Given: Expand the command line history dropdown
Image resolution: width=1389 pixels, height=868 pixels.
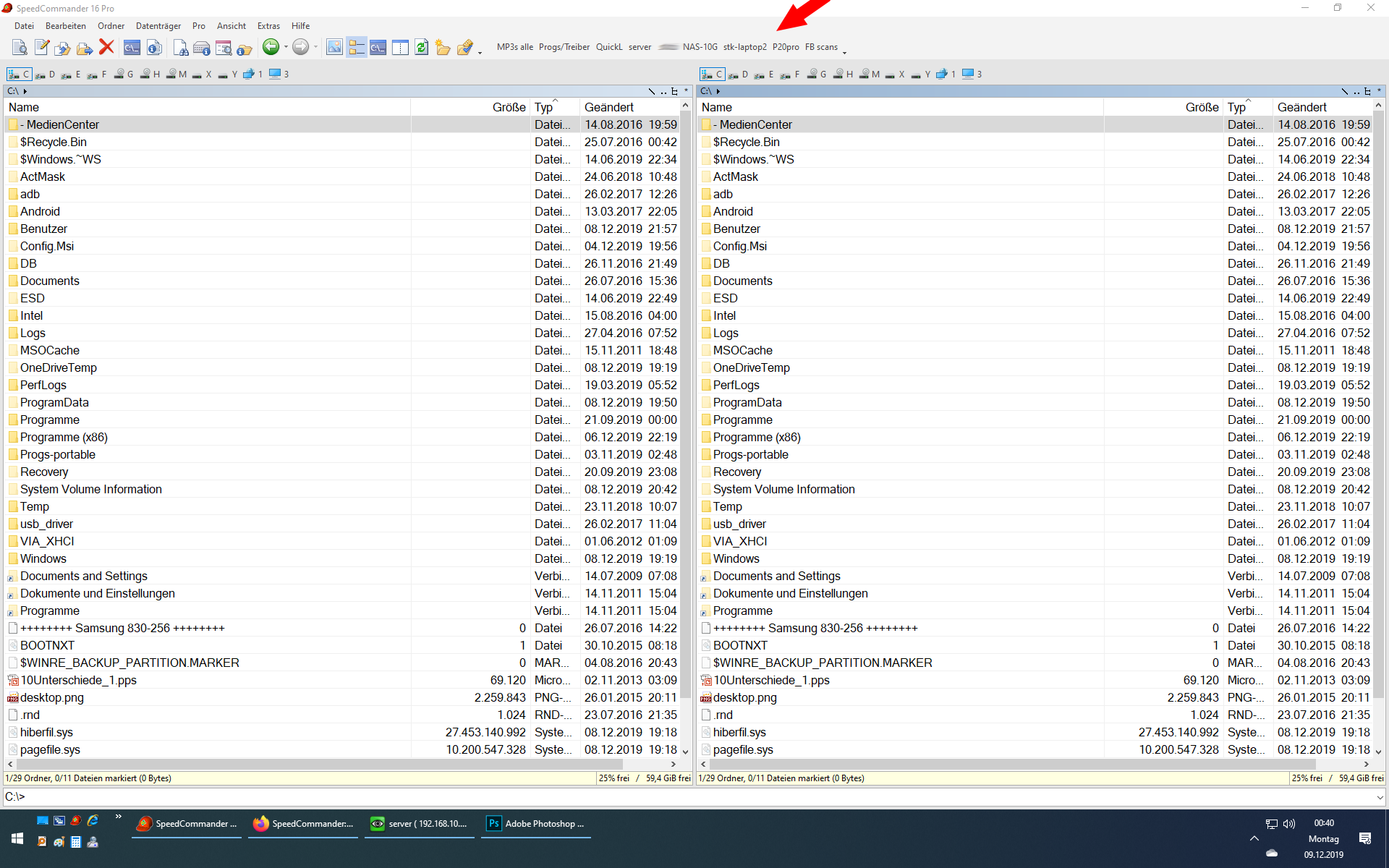Looking at the screenshot, I should [x=1380, y=796].
